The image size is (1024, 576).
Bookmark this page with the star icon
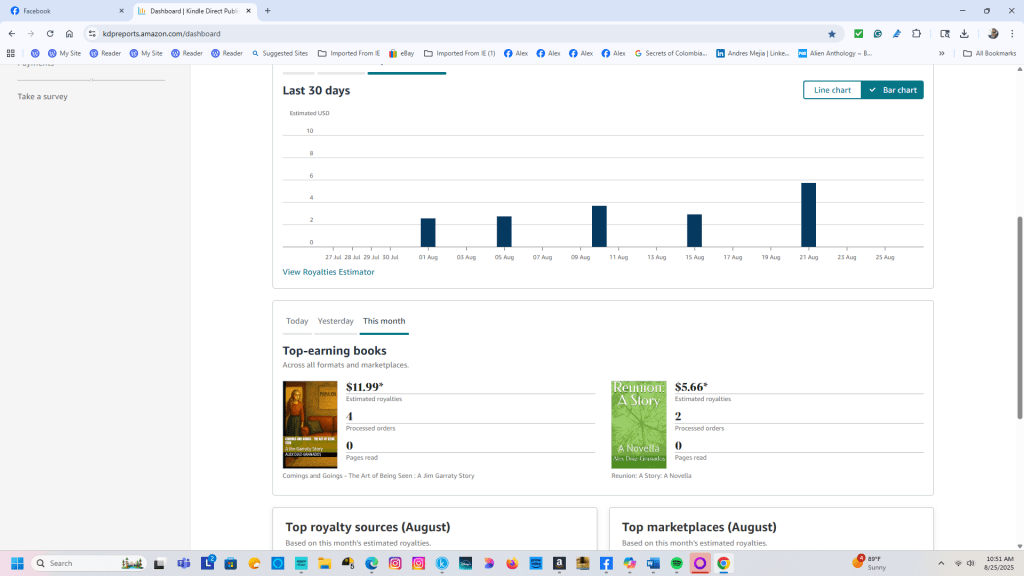click(x=831, y=33)
